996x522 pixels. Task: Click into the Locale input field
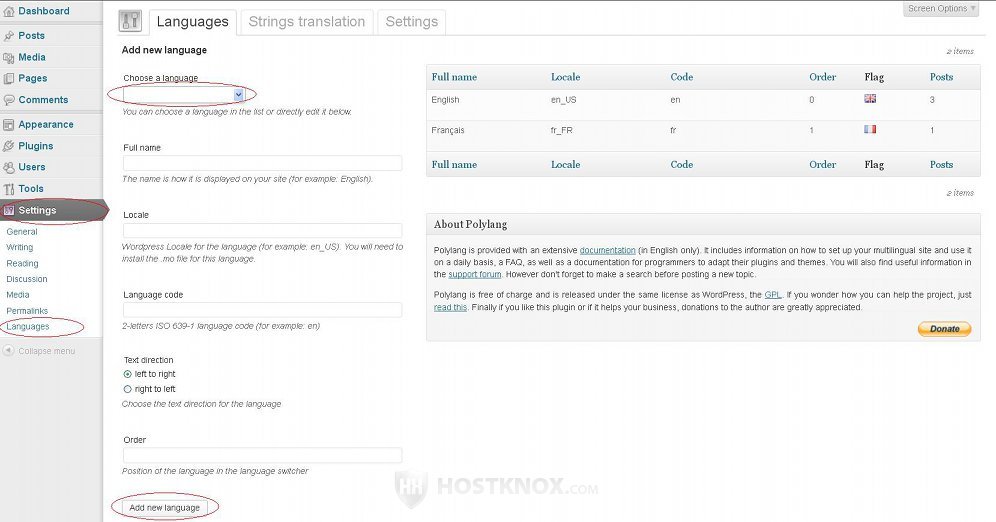262,231
